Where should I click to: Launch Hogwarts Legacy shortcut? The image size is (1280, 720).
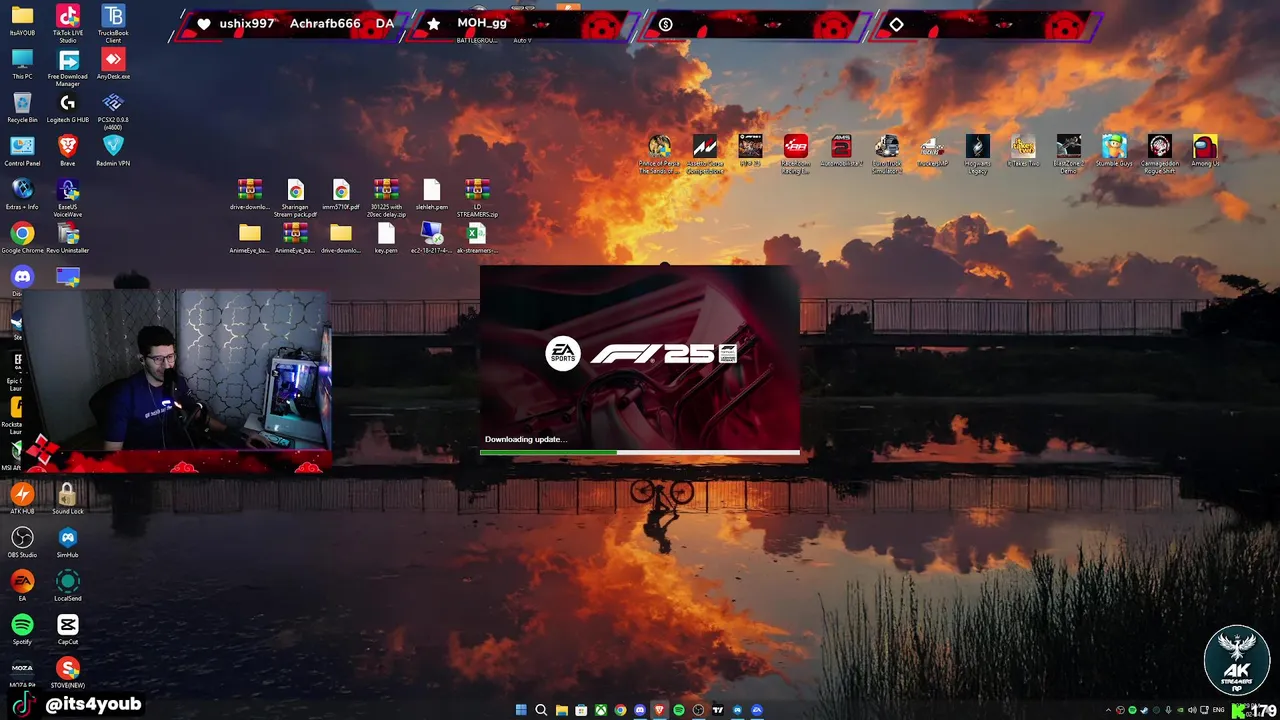(978, 153)
